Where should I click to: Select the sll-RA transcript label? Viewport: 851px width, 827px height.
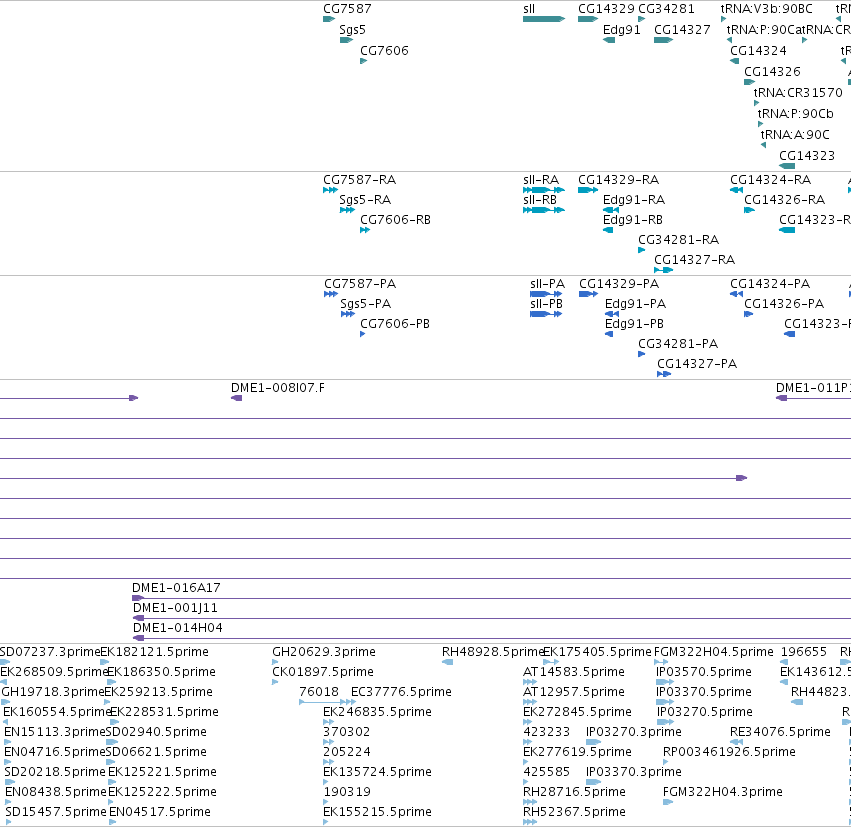(x=541, y=180)
